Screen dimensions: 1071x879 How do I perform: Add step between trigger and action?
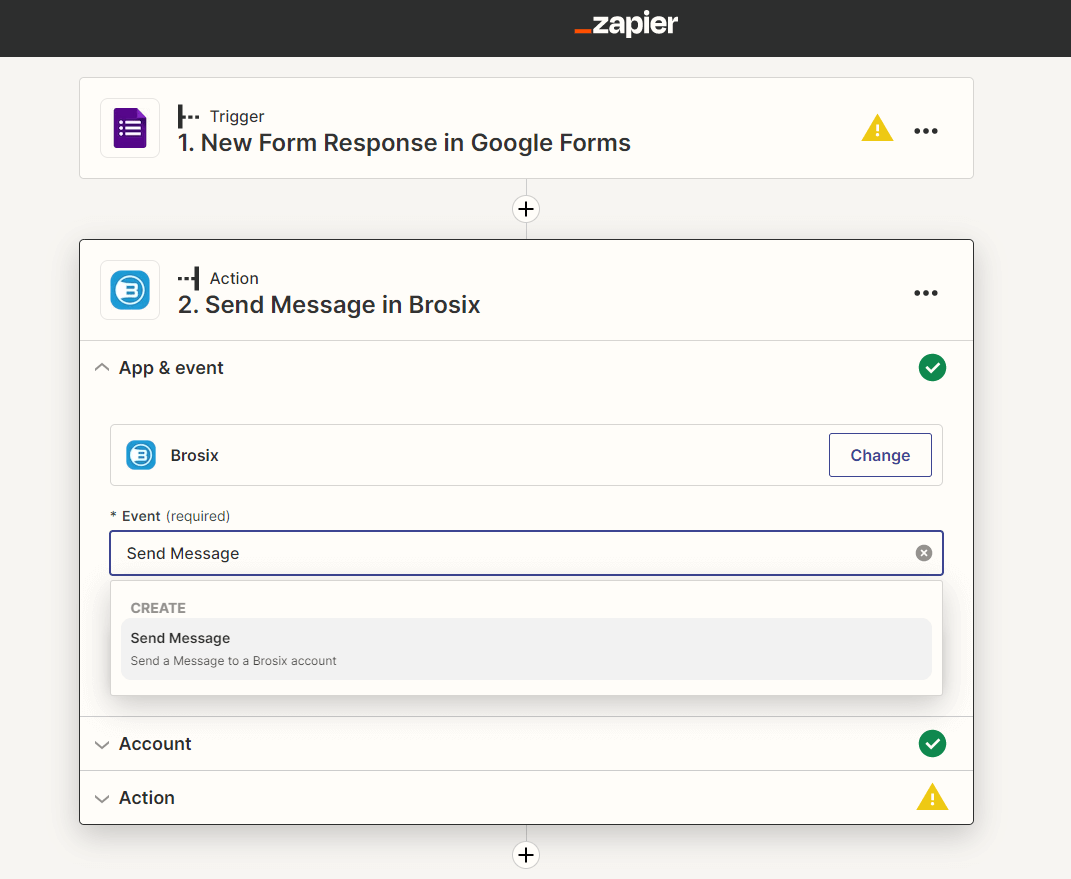pos(526,209)
